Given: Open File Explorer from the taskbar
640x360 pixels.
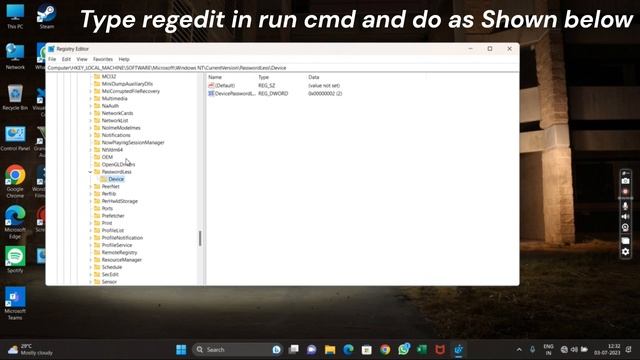Looking at the screenshot, I should pos(330,349).
